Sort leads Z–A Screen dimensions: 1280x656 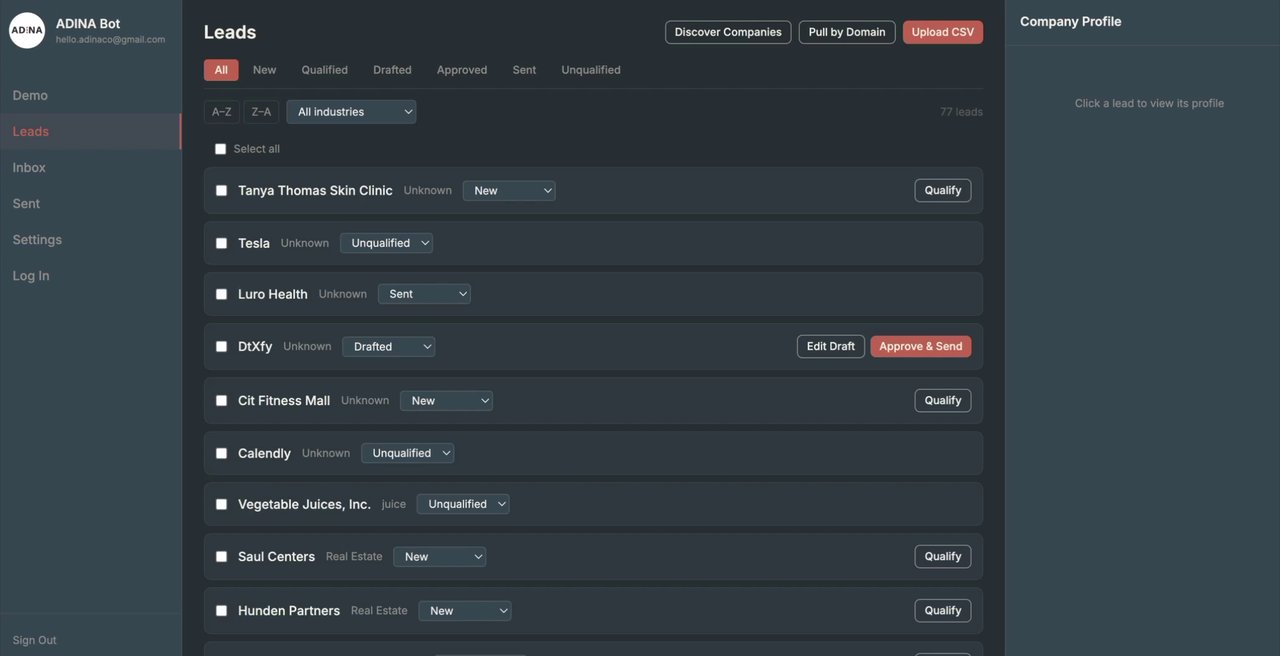[261, 112]
